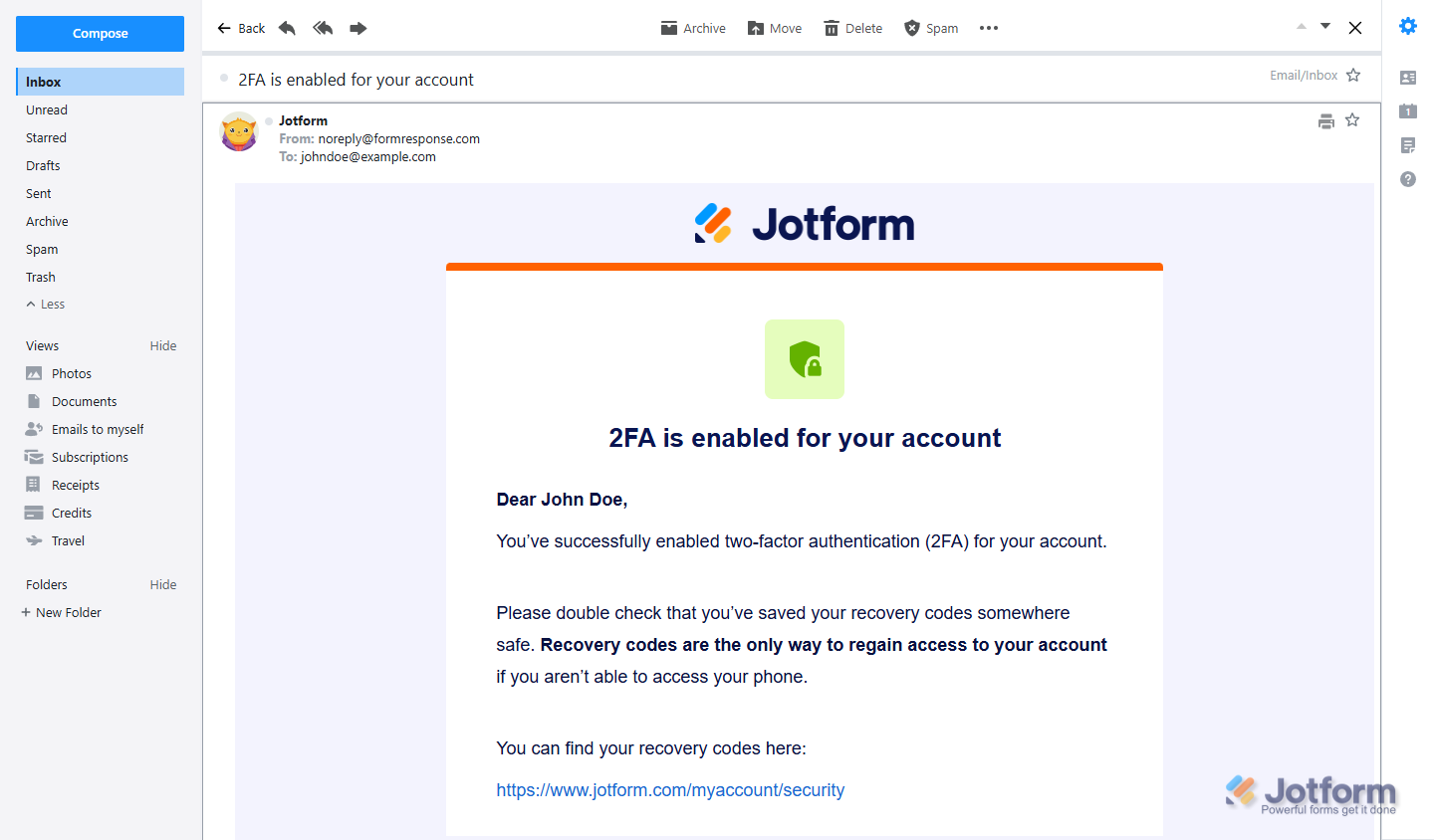Print the email via the printer icon

point(1326,120)
